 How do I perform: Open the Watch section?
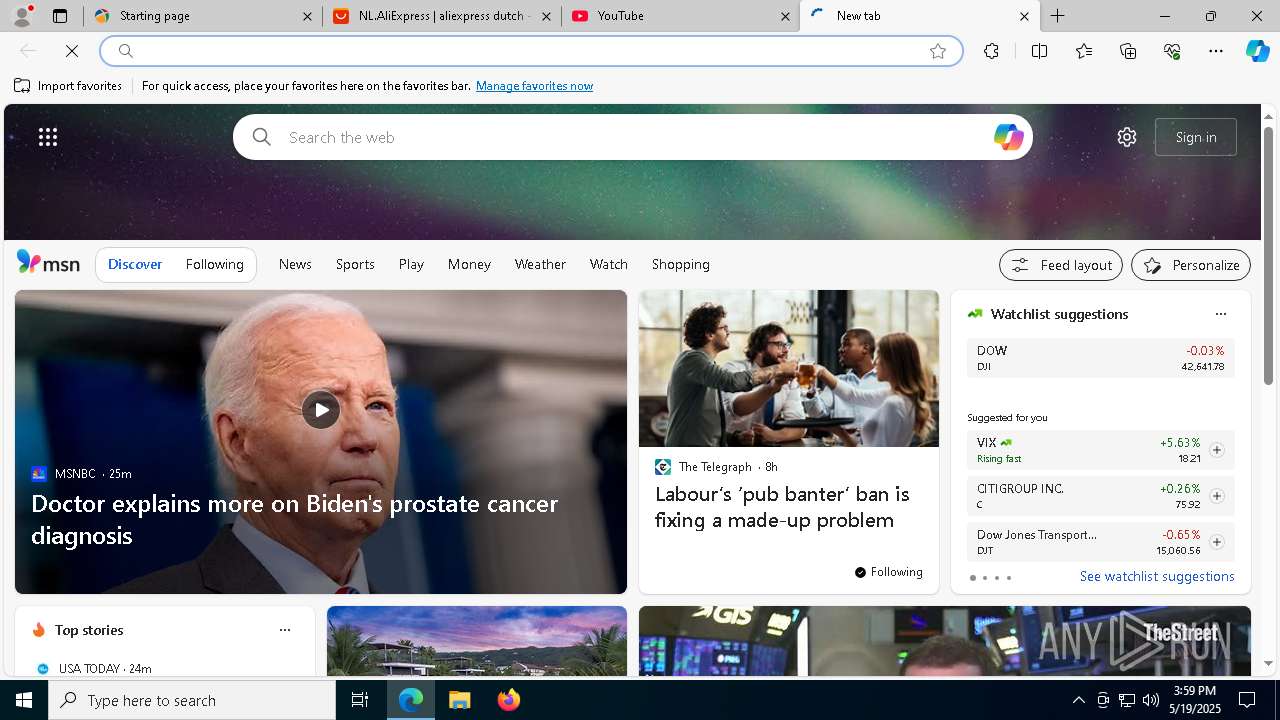click(608, 264)
